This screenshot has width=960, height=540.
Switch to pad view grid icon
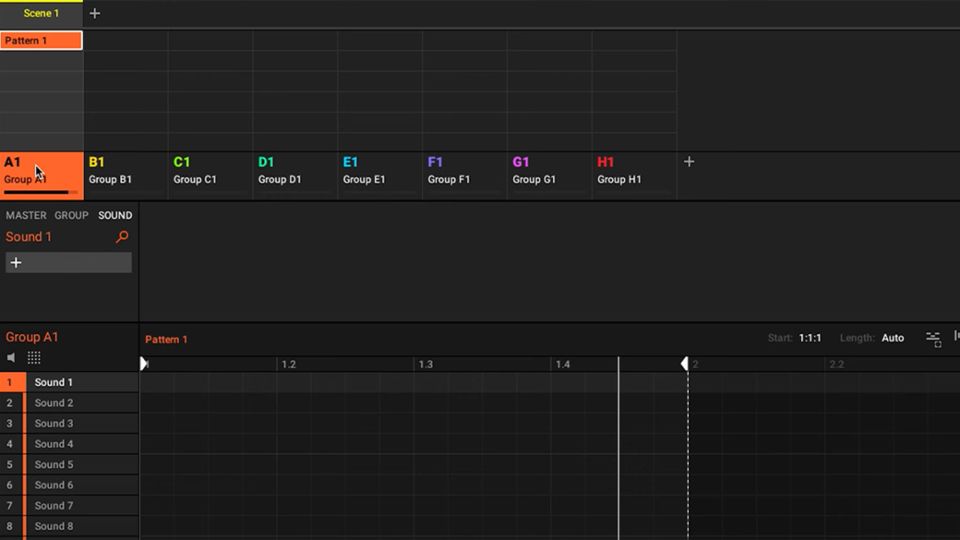point(34,358)
